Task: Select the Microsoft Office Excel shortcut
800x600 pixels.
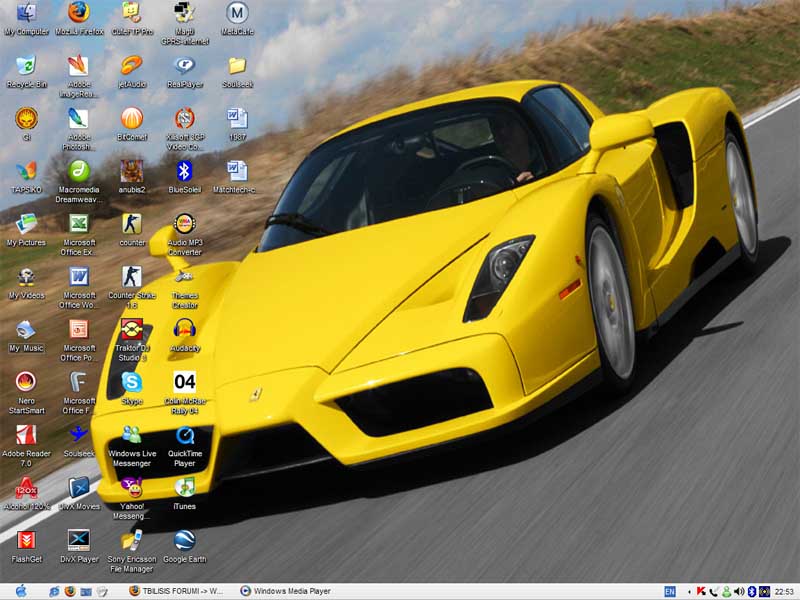Action: 79,235
